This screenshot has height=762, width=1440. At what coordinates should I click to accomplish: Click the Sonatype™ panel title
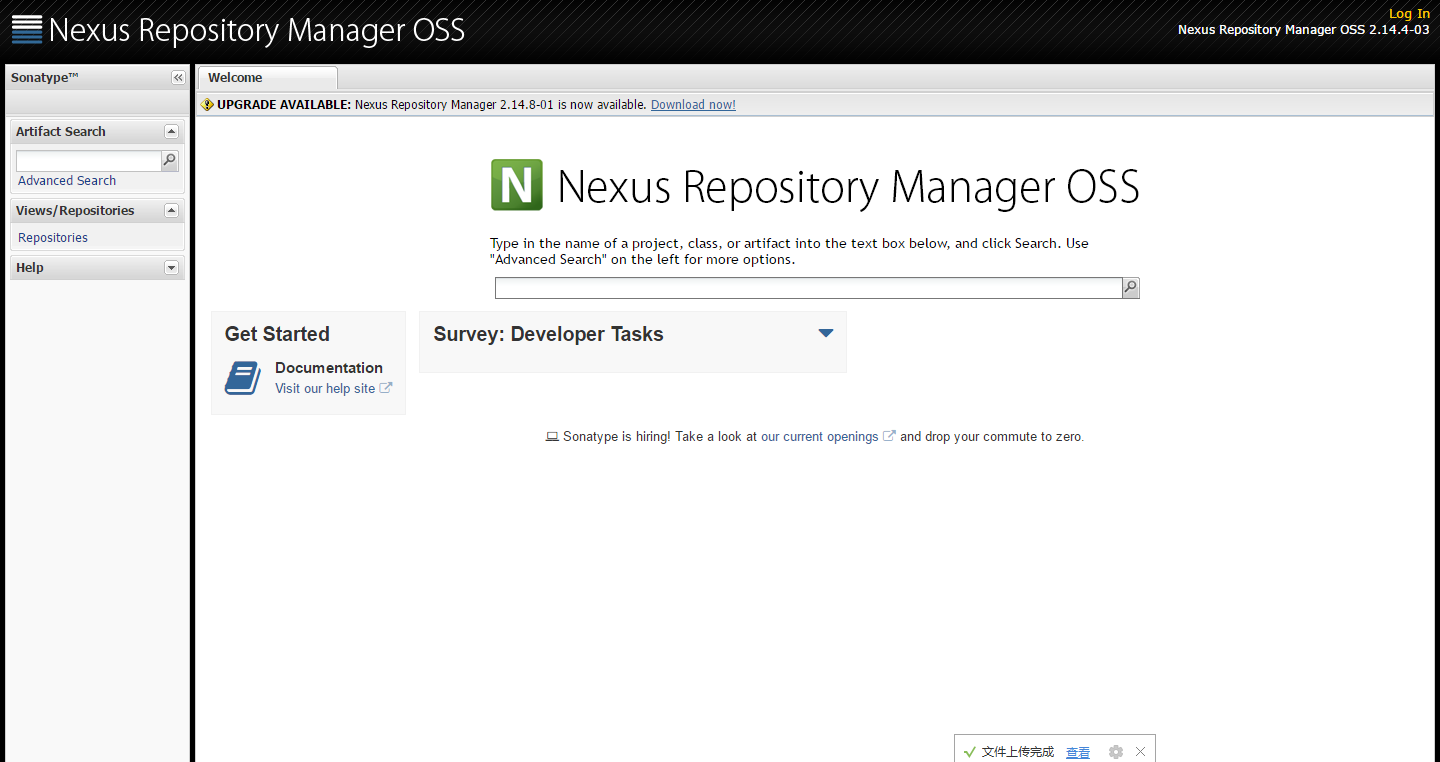tap(45, 77)
